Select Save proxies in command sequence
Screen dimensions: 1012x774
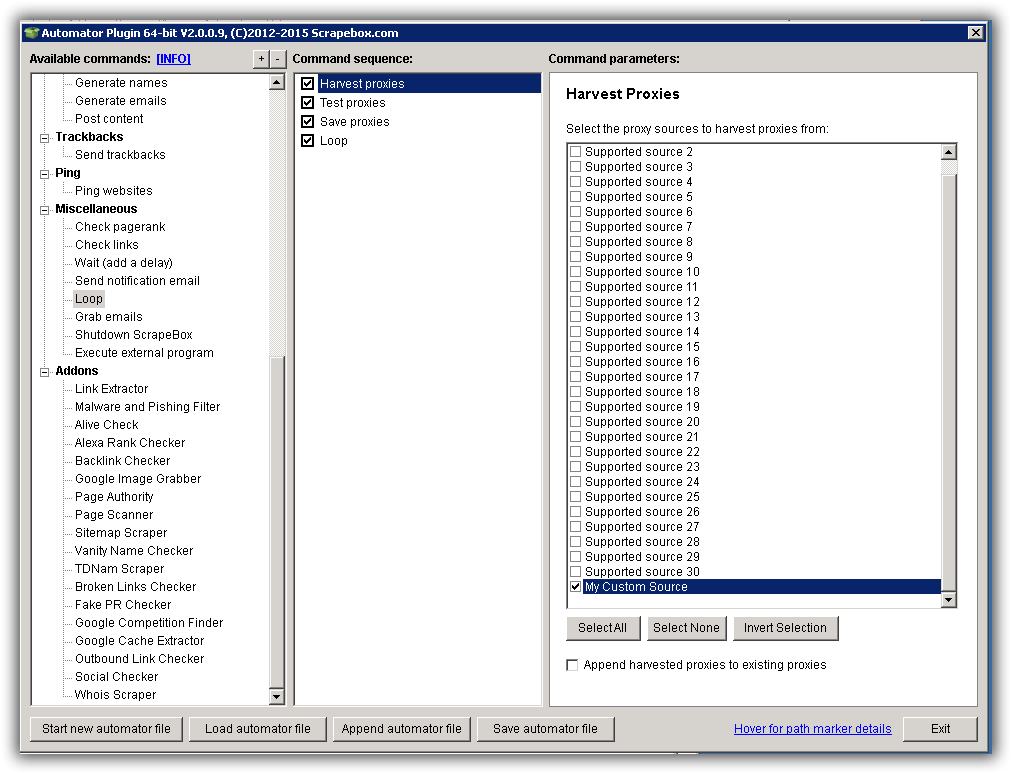pyautogui.click(x=354, y=121)
